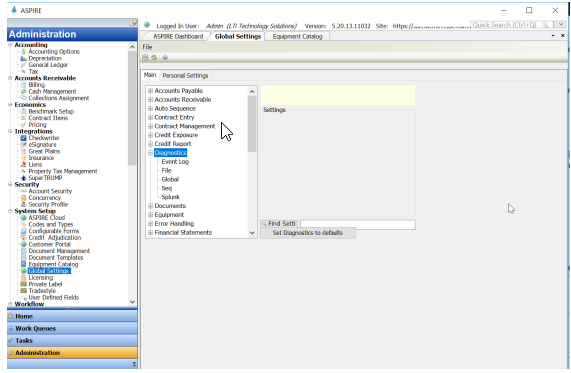Click the Customer Portal icon

click(x=24, y=244)
